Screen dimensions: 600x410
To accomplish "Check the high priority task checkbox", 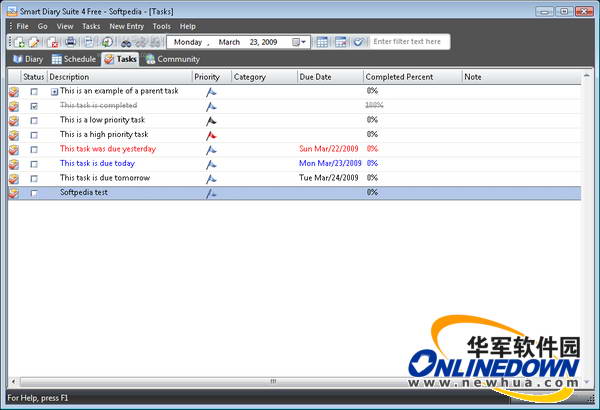I will [x=34, y=135].
